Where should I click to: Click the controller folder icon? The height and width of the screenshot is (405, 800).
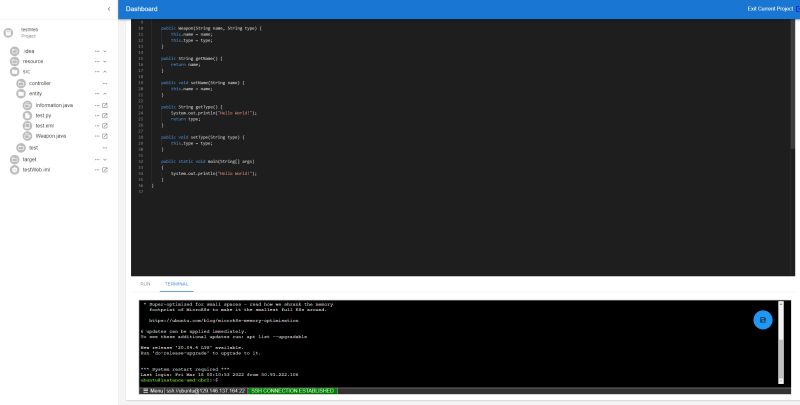point(21,83)
